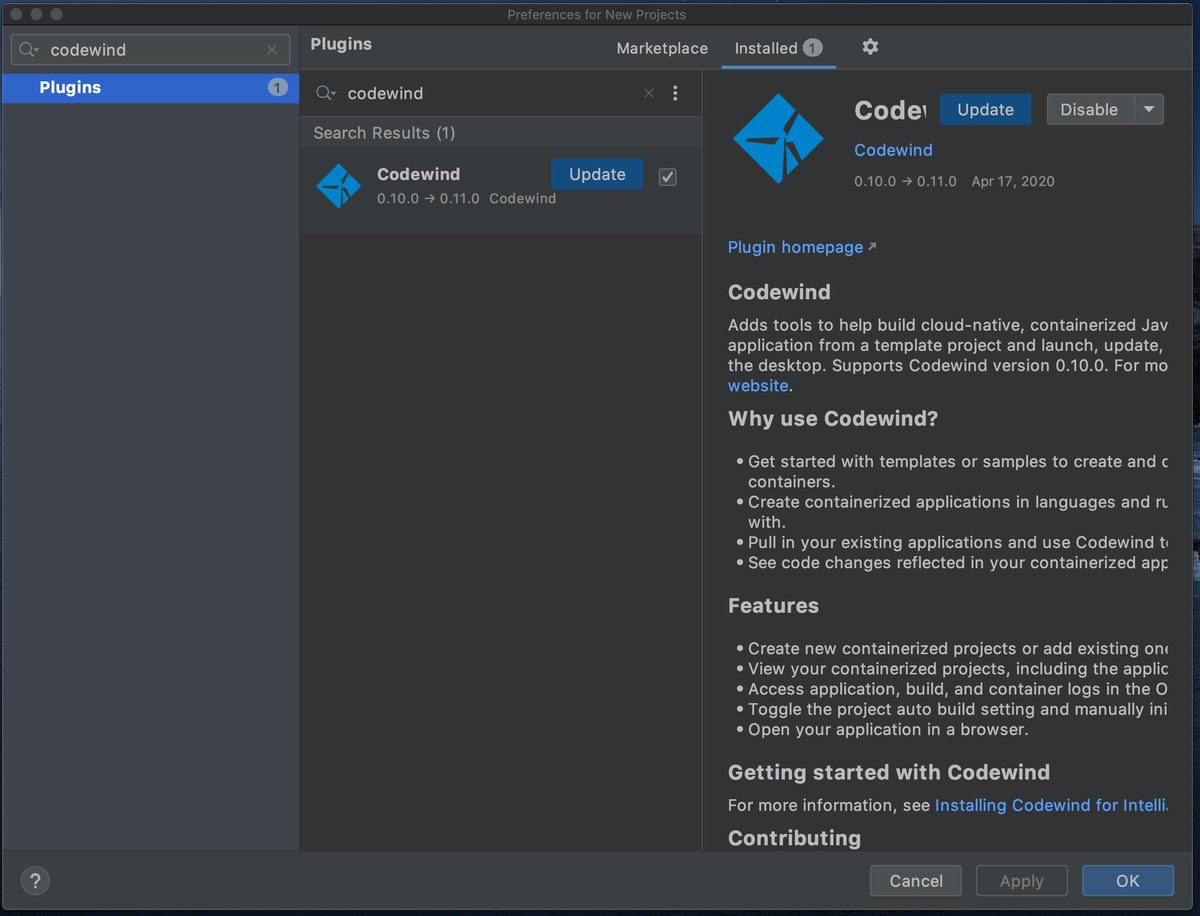Click the Contributing heading
This screenshot has width=1200, height=916.
[x=794, y=838]
